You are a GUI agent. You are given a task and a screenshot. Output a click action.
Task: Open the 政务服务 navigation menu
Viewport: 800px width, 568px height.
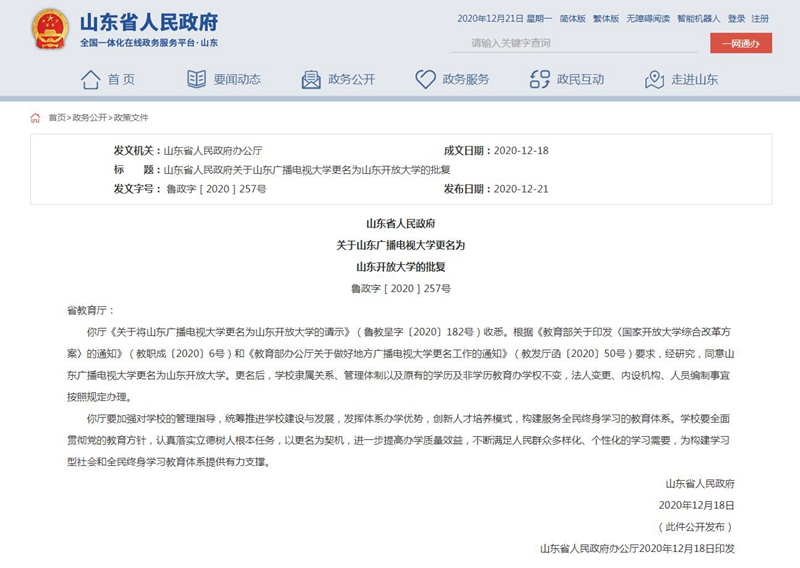click(466, 80)
